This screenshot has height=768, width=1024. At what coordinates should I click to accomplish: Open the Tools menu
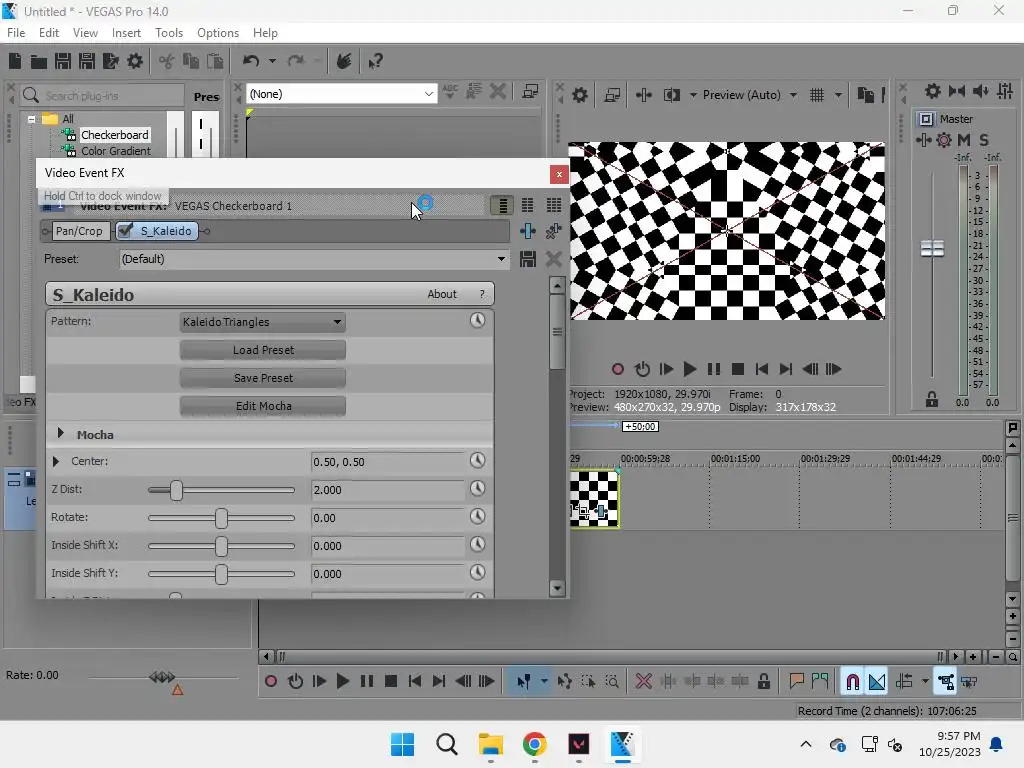point(168,33)
